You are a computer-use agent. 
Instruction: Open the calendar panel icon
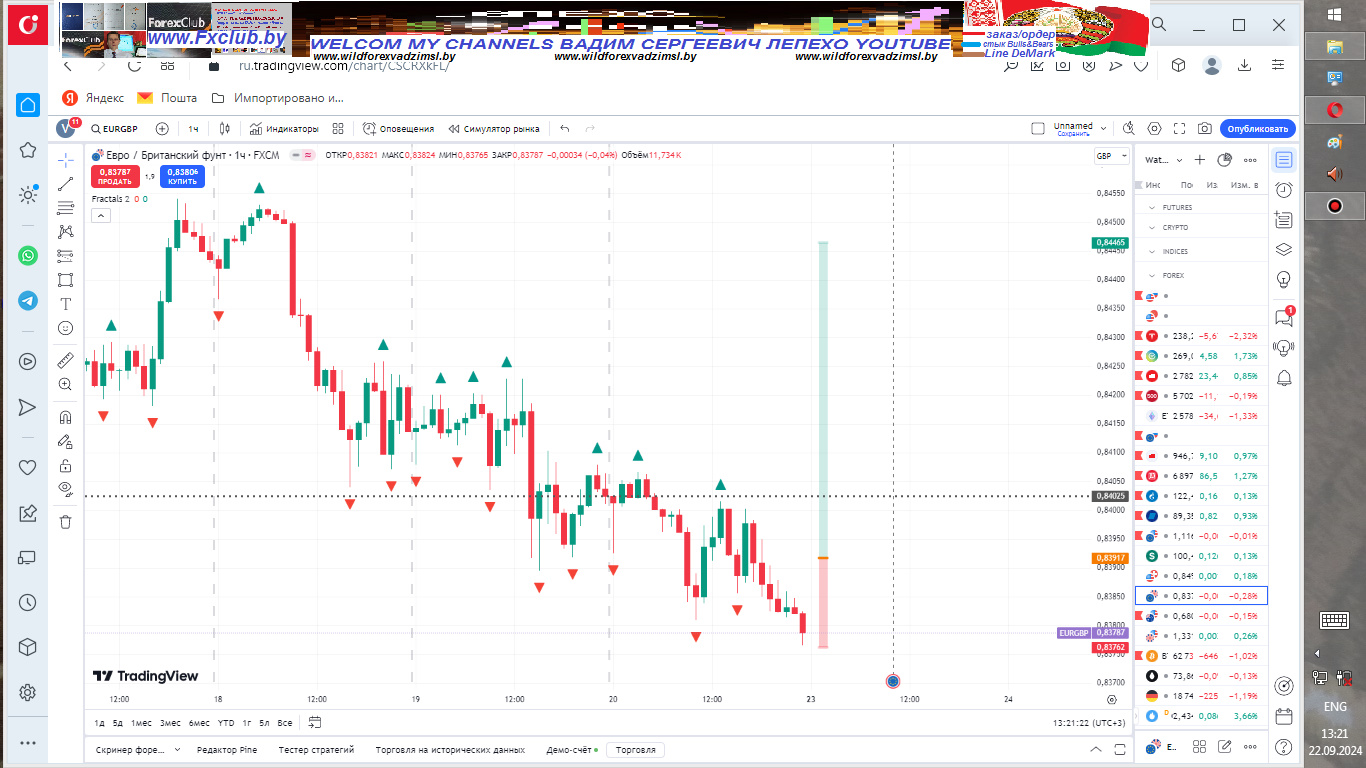pyautogui.click(x=1284, y=715)
